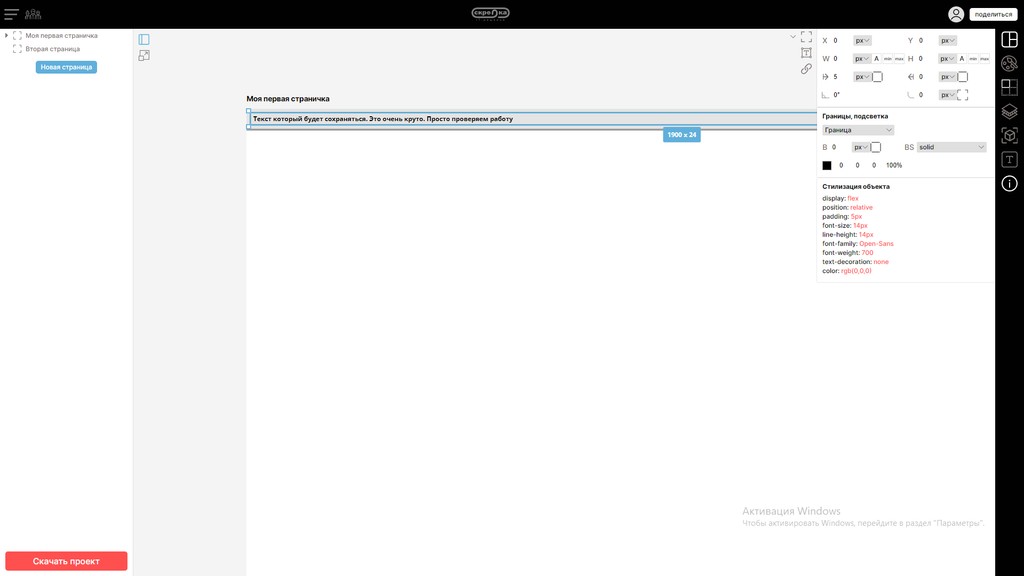Click the 1900 x 24 size label
Screen dimensions: 1024x576
[682, 135]
